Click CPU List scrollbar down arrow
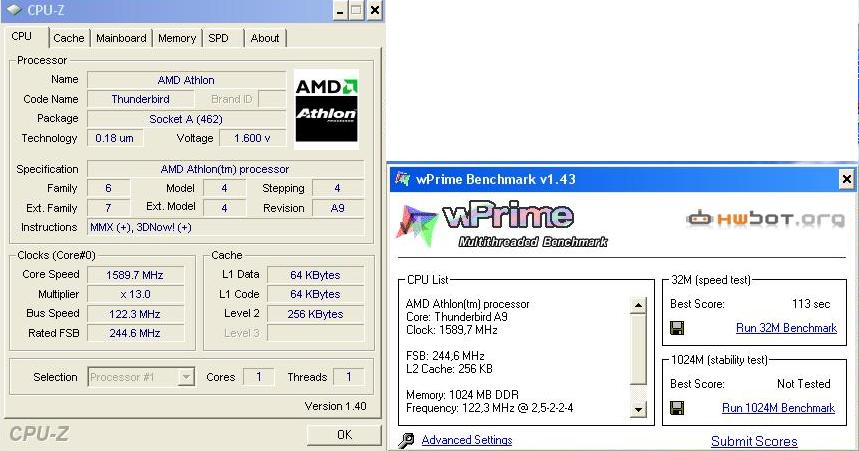Screen dimensions: 859x451 [638, 409]
